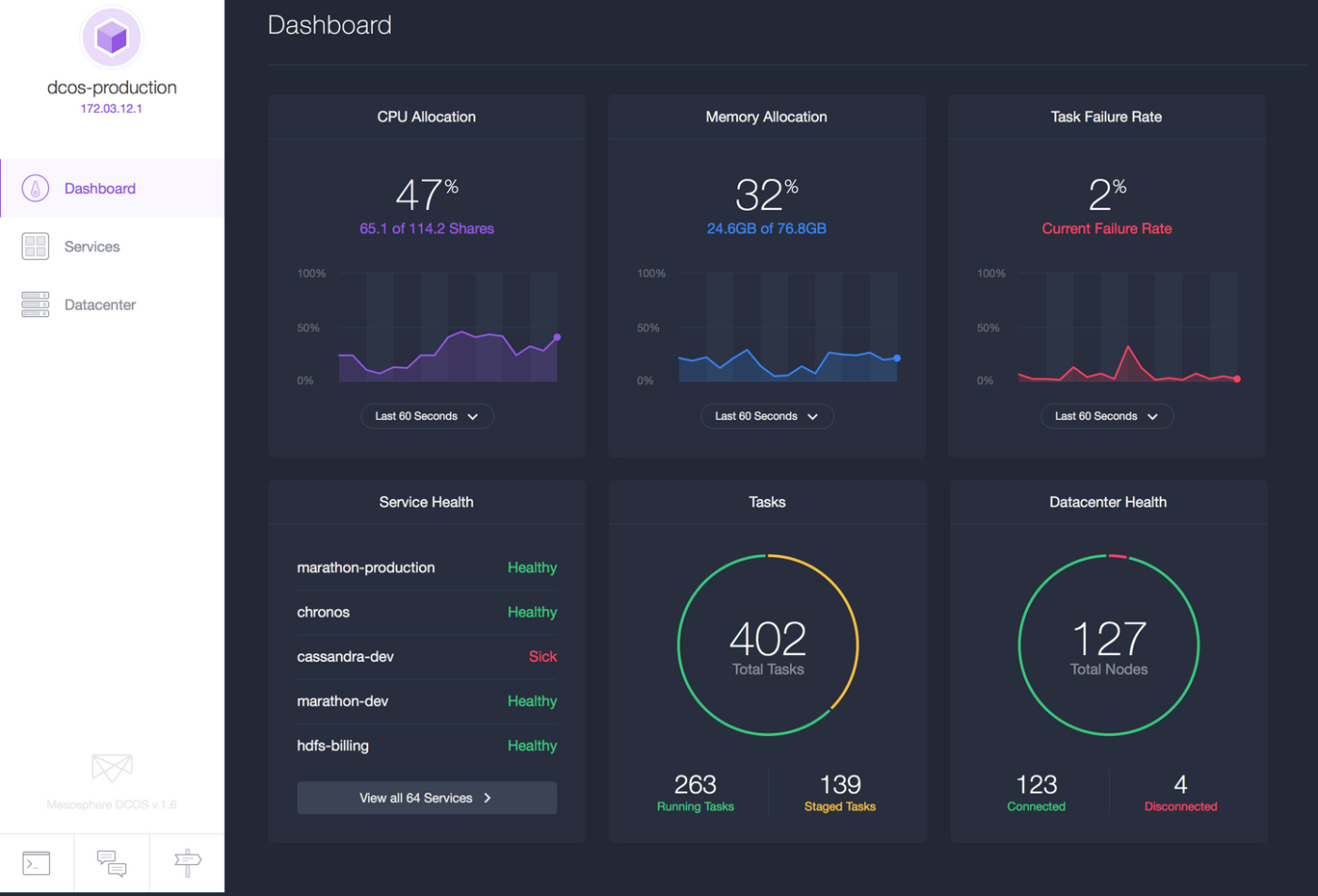Expand Task Failure Rate time range dropdown
This screenshot has height=896, width=1318.
point(1106,416)
